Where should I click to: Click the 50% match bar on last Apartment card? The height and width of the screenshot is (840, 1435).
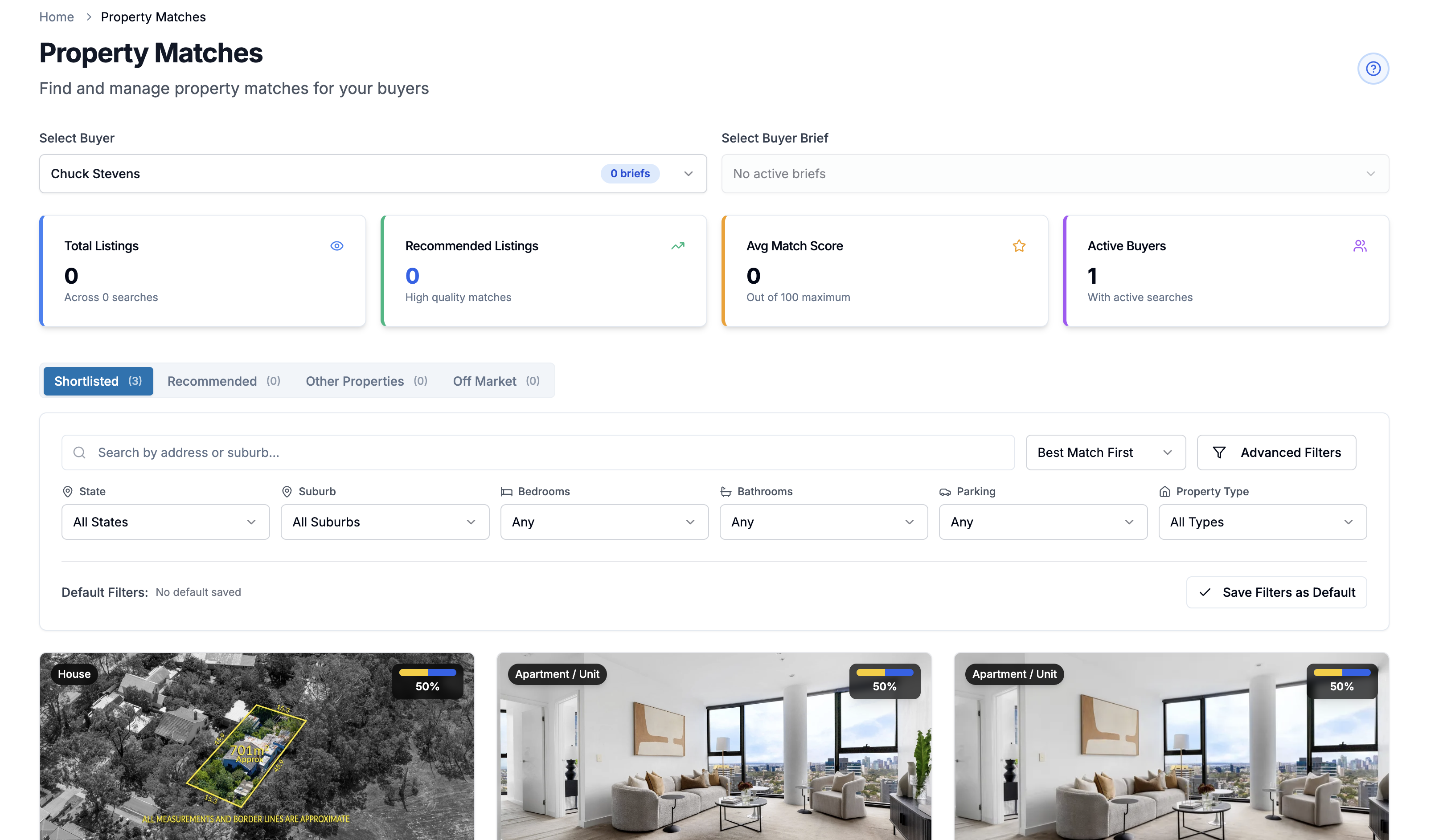[x=1341, y=673]
